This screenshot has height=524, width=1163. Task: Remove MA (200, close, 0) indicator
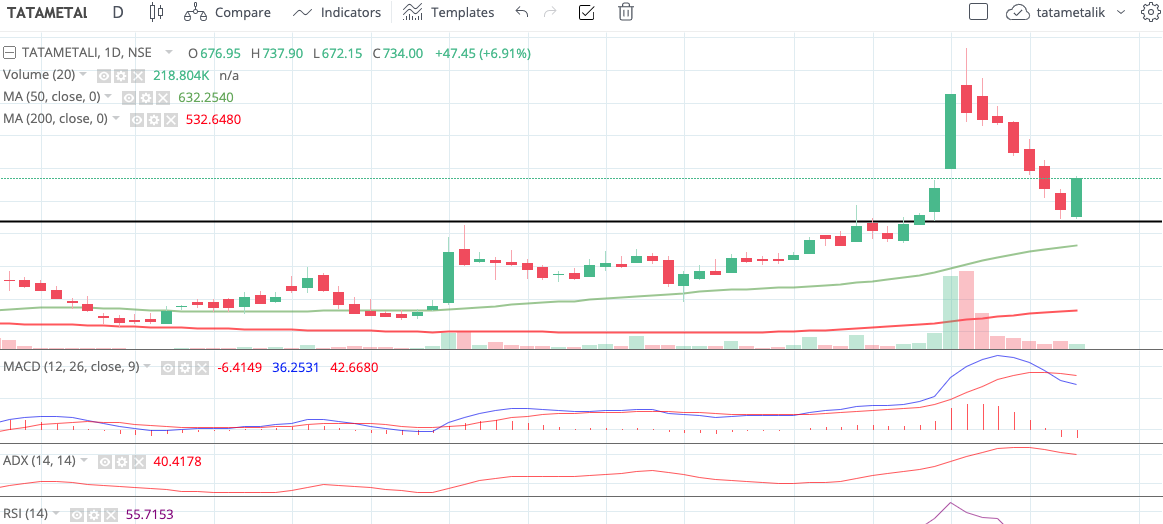tap(171, 119)
